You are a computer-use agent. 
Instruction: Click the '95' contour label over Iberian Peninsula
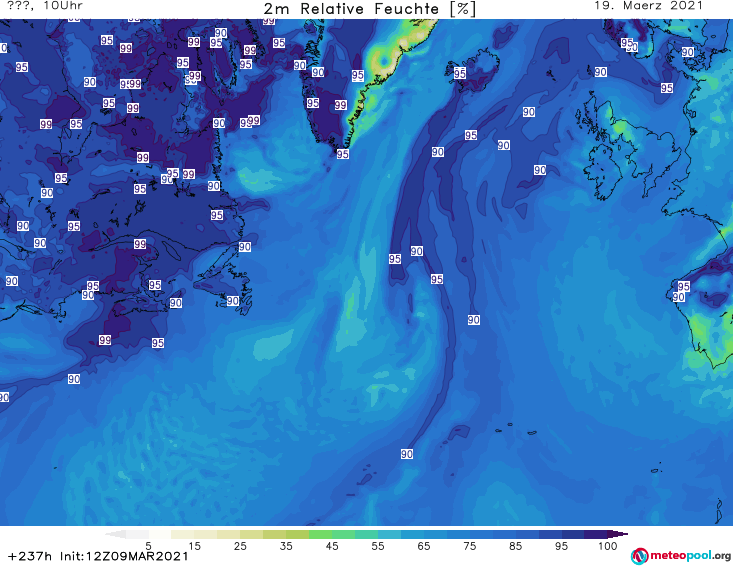coord(683,286)
